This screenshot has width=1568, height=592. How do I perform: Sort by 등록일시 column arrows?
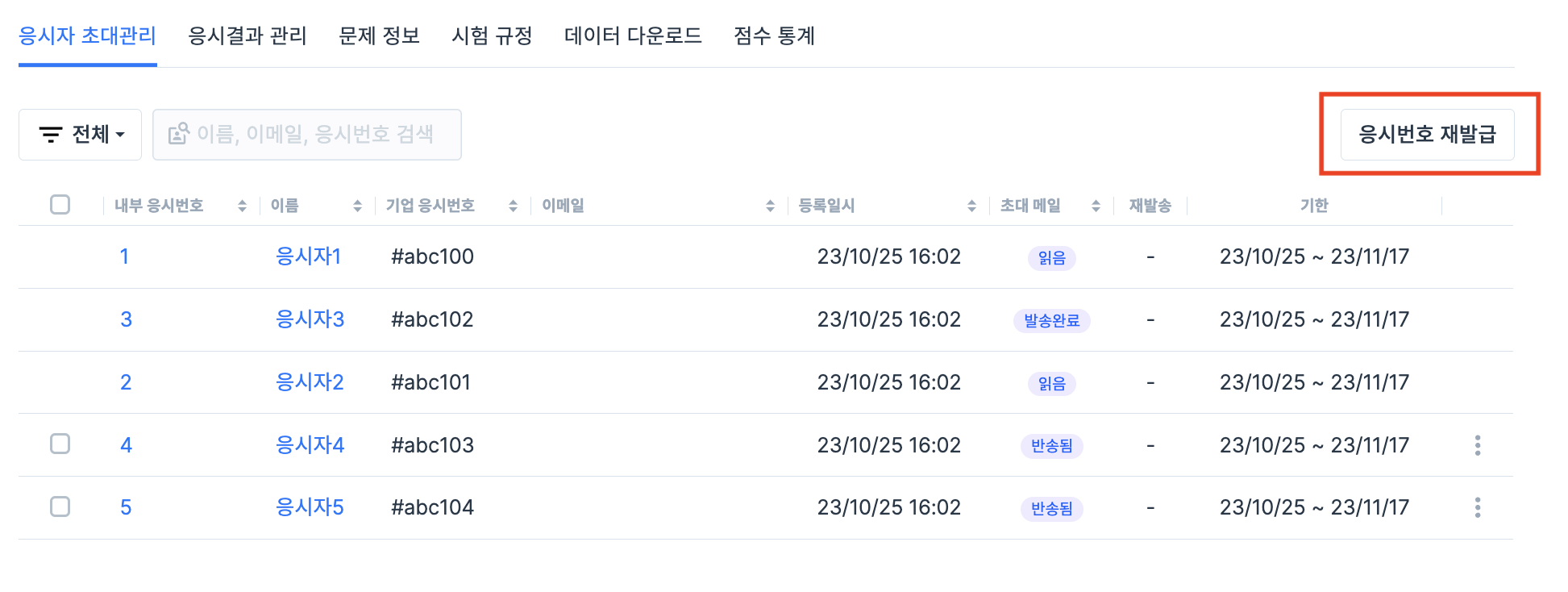pos(971,206)
